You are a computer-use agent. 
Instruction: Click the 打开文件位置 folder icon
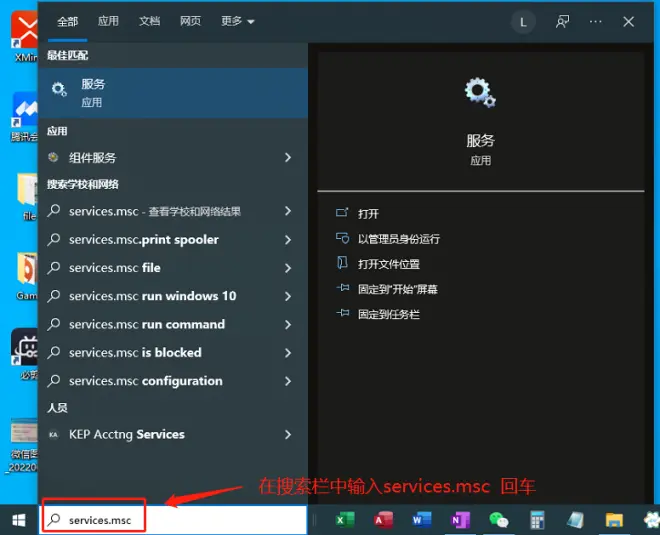[342, 263]
